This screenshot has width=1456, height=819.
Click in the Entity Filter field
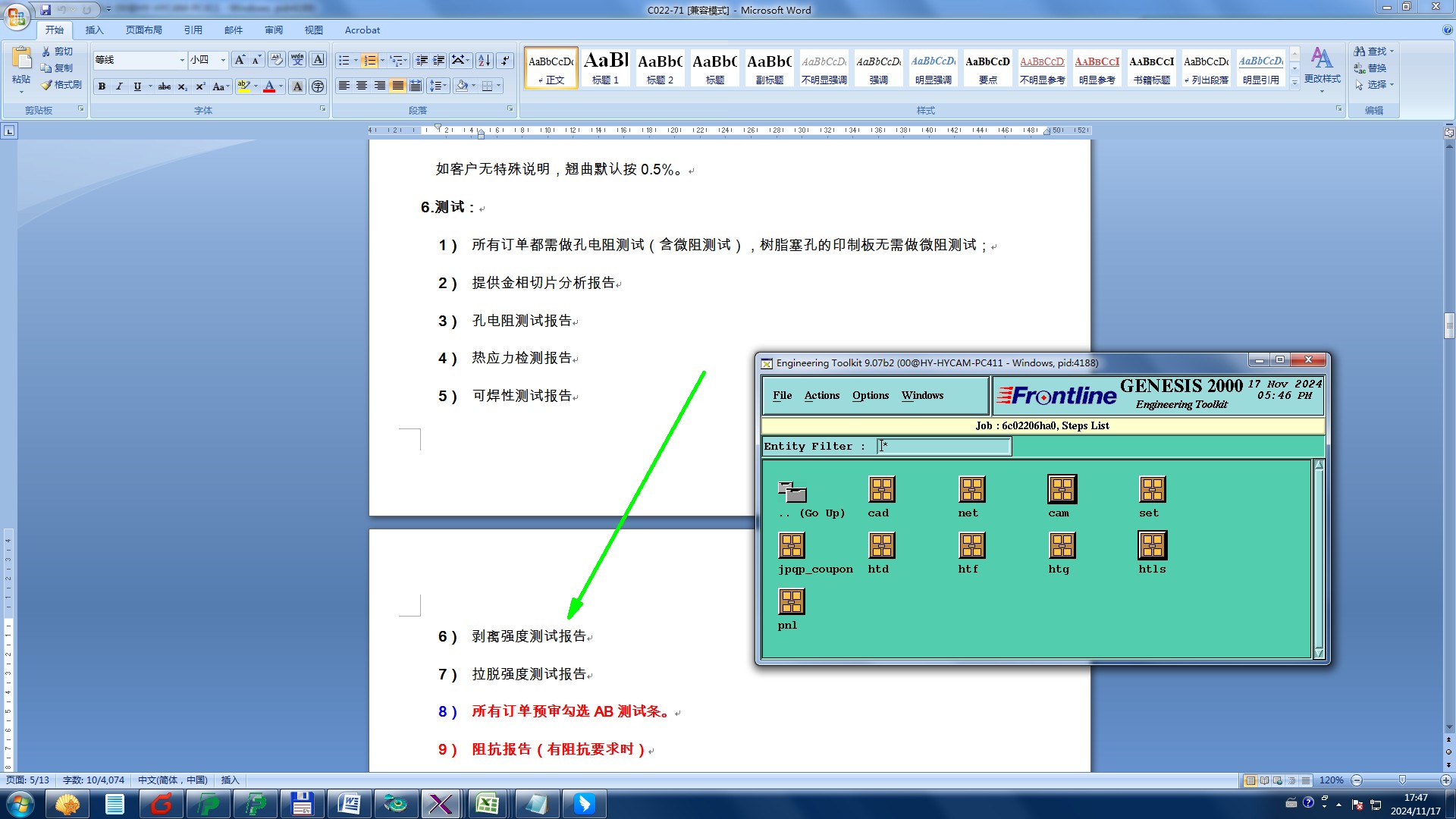pyautogui.click(x=944, y=447)
